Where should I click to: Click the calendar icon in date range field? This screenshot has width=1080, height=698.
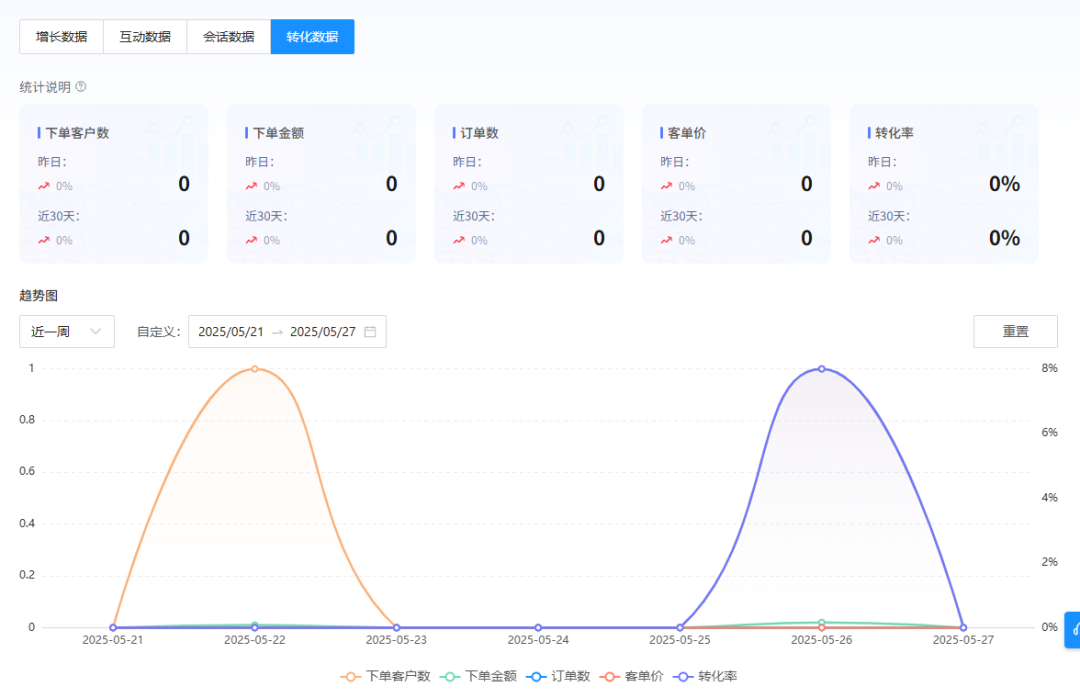370,332
